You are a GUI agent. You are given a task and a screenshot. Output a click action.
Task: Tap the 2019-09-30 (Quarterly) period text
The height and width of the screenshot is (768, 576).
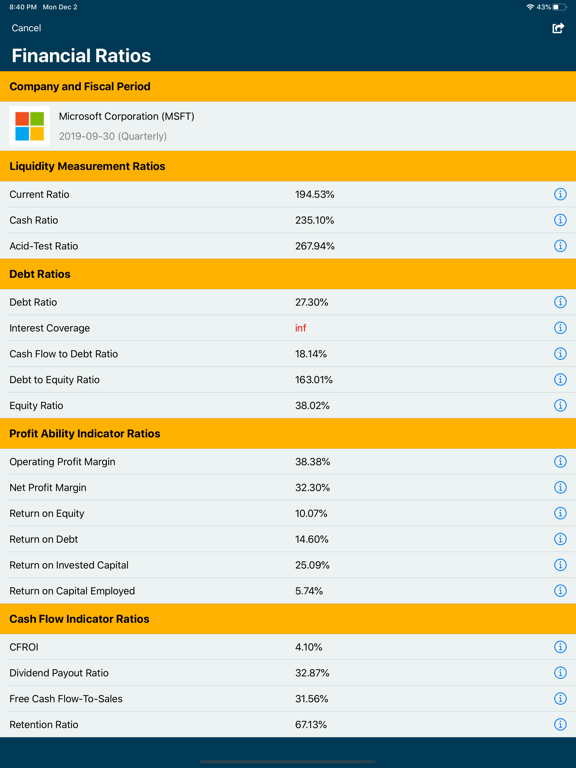[x=113, y=136]
